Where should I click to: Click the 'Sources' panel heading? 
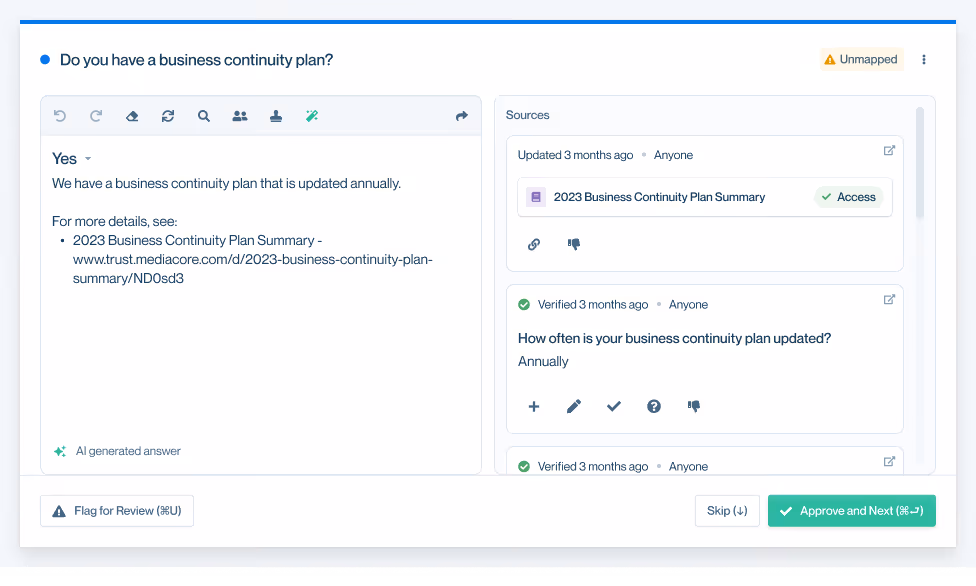pyautogui.click(x=527, y=115)
